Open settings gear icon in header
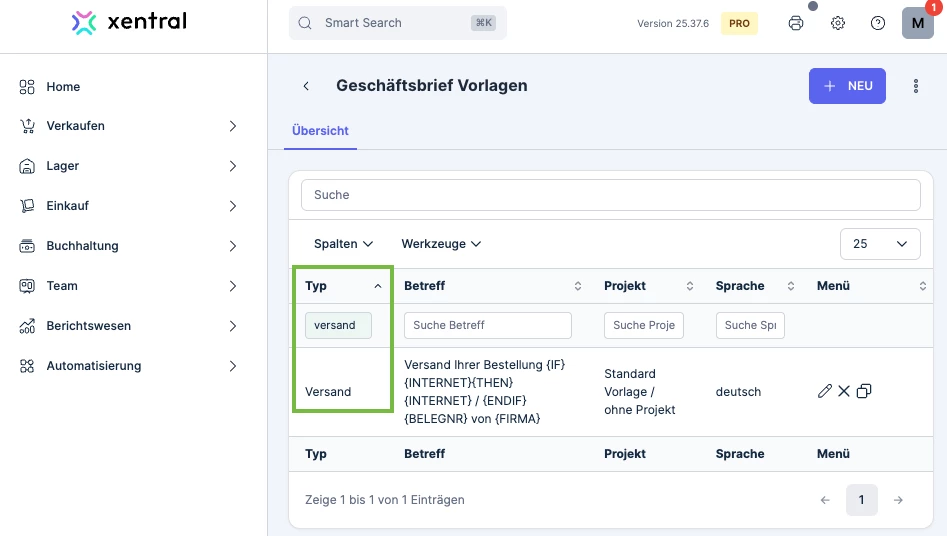947x536 pixels. (x=838, y=23)
